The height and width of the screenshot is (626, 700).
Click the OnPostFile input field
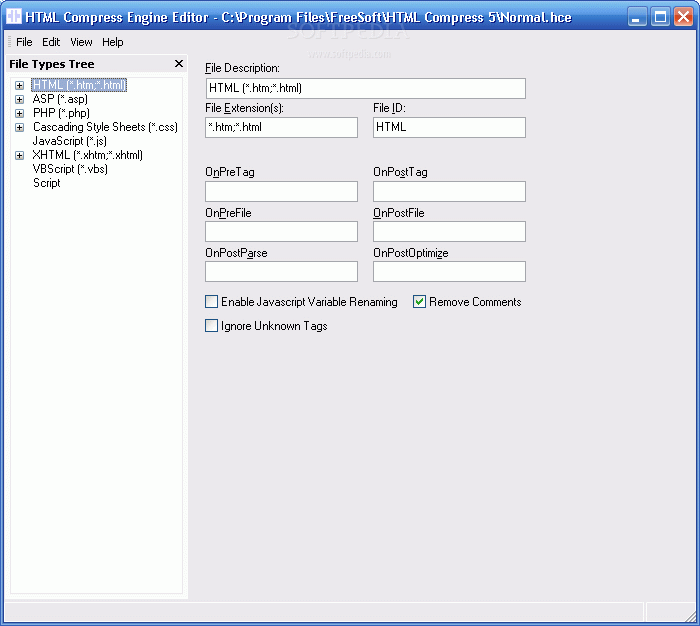[449, 231]
